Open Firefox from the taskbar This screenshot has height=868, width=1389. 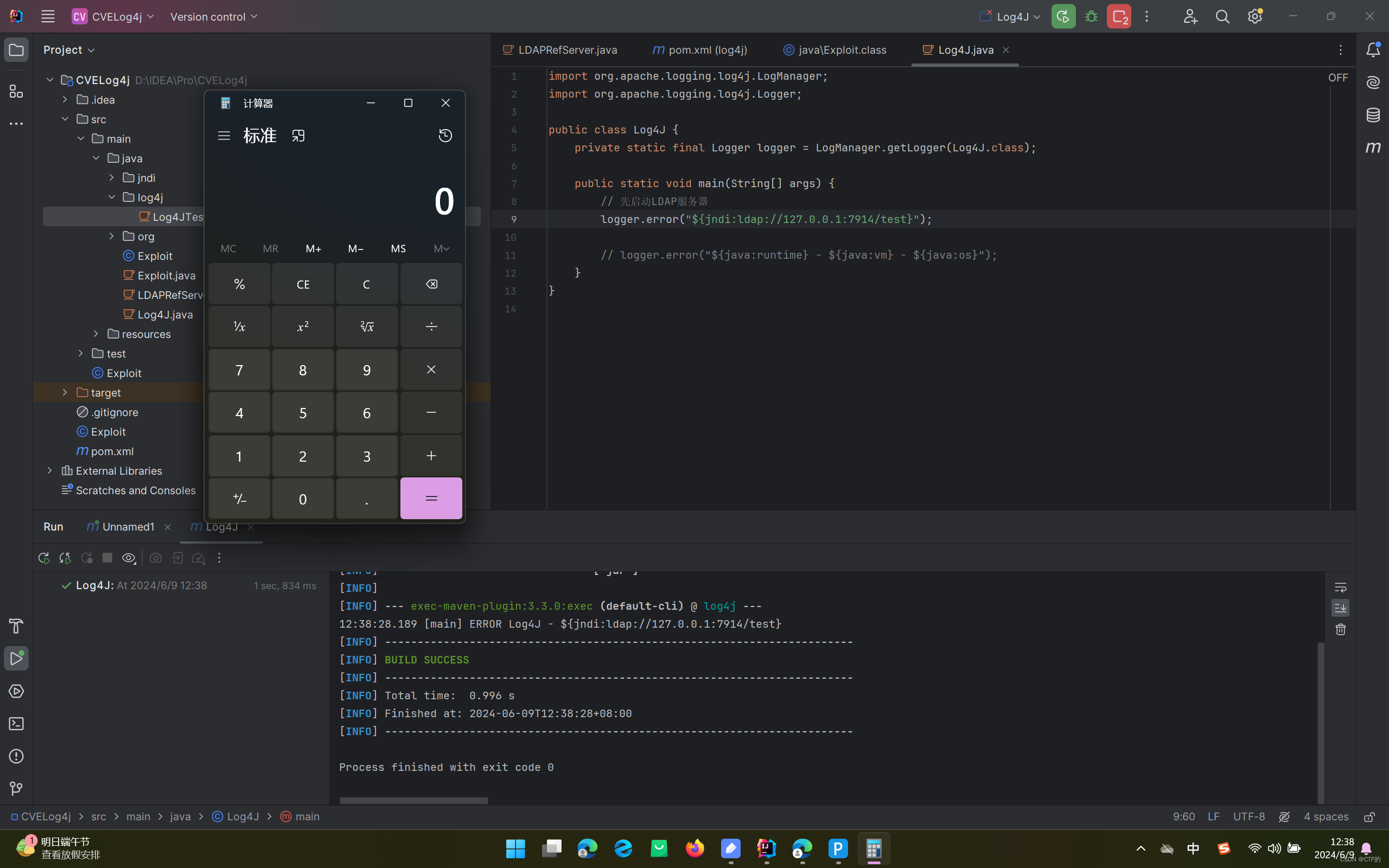[x=694, y=848]
